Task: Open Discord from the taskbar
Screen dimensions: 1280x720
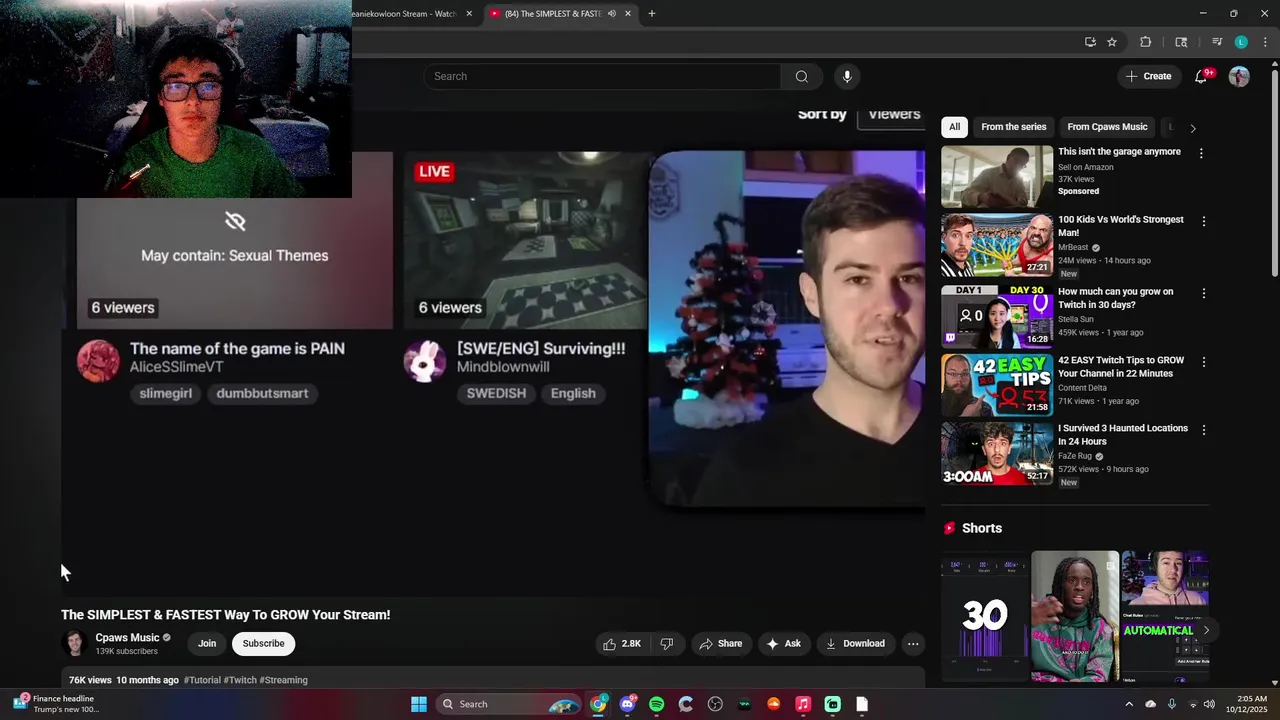Action: point(627,704)
